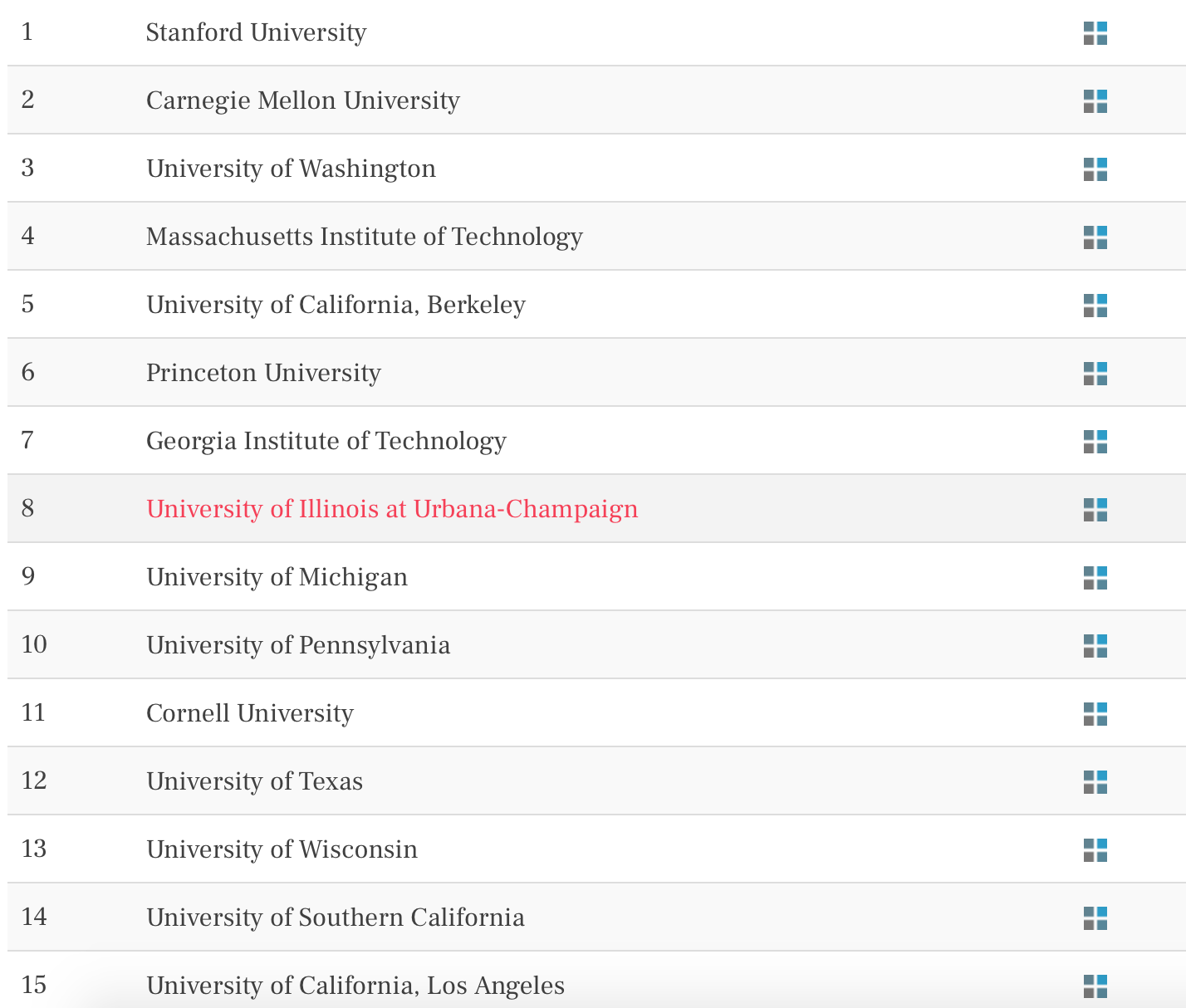
Task: Select rank number 10 row cell
Action: tap(34, 644)
